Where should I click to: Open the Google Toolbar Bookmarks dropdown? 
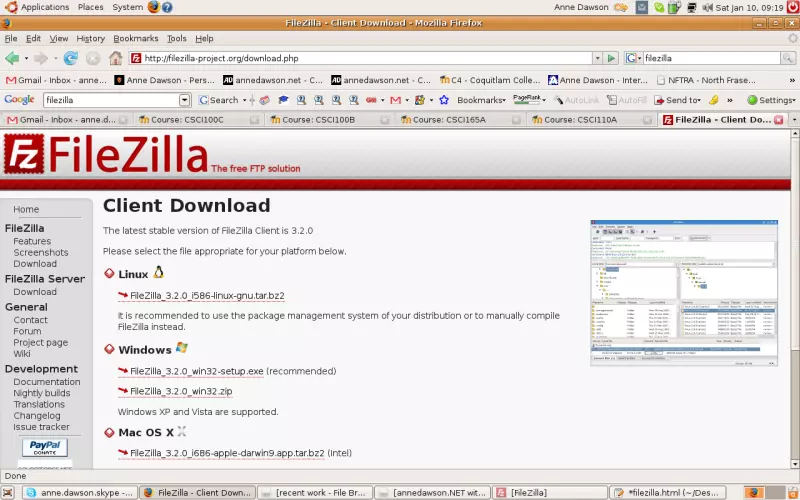click(481, 100)
